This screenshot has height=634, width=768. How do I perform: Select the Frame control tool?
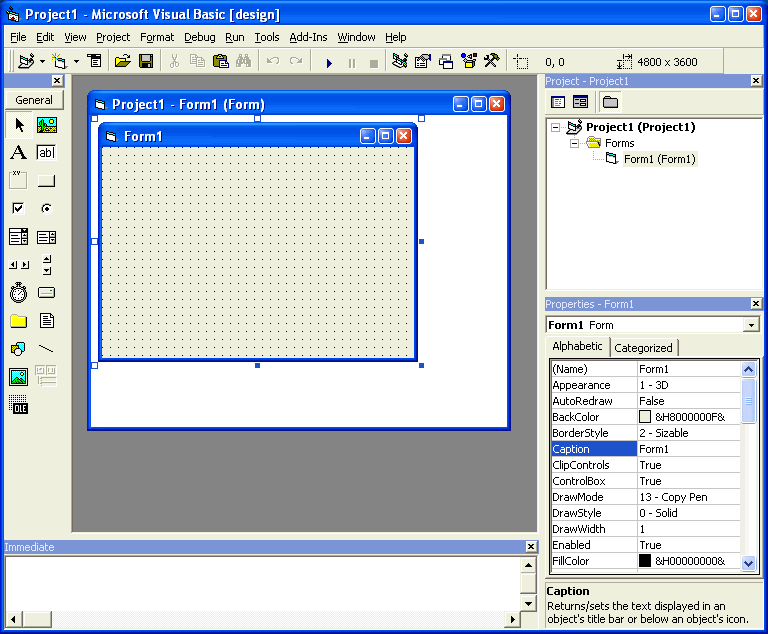pos(19,181)
